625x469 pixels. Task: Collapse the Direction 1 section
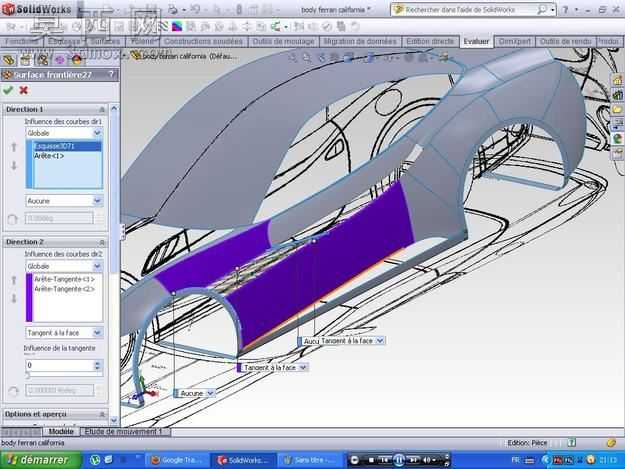click(x=102, y=109)
